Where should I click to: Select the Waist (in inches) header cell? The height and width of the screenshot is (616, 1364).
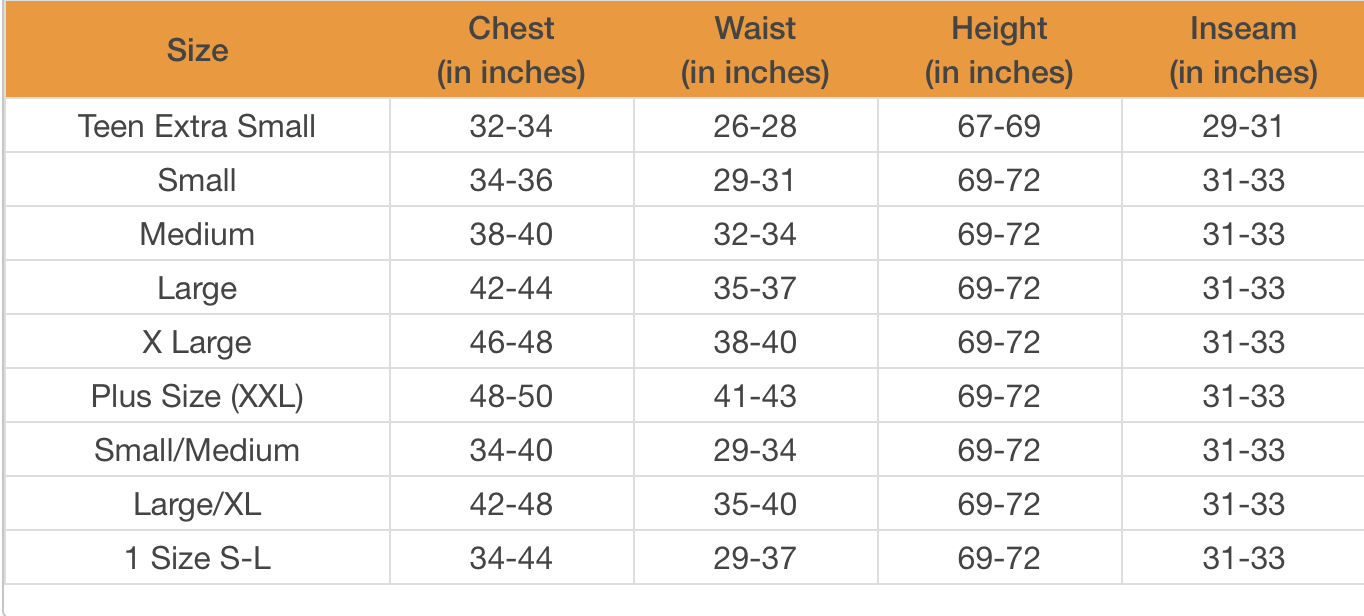[755, 50]
